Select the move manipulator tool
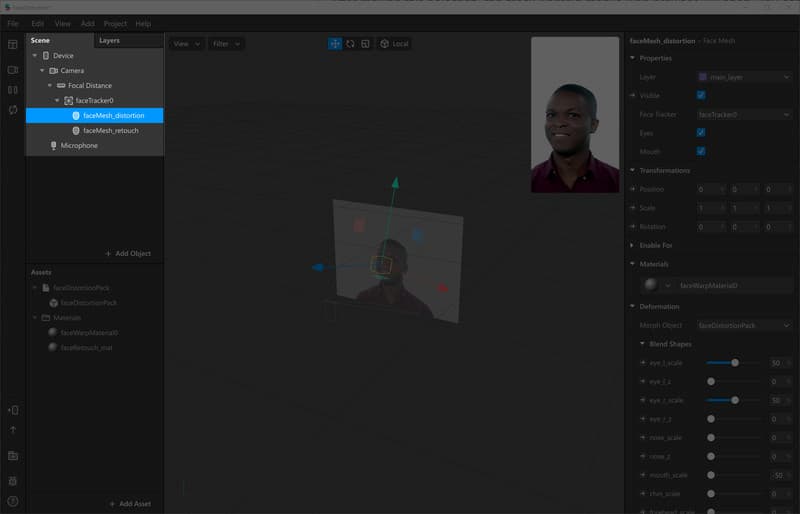This screenshot has width=800, height=514. click(x=335, y=44)
